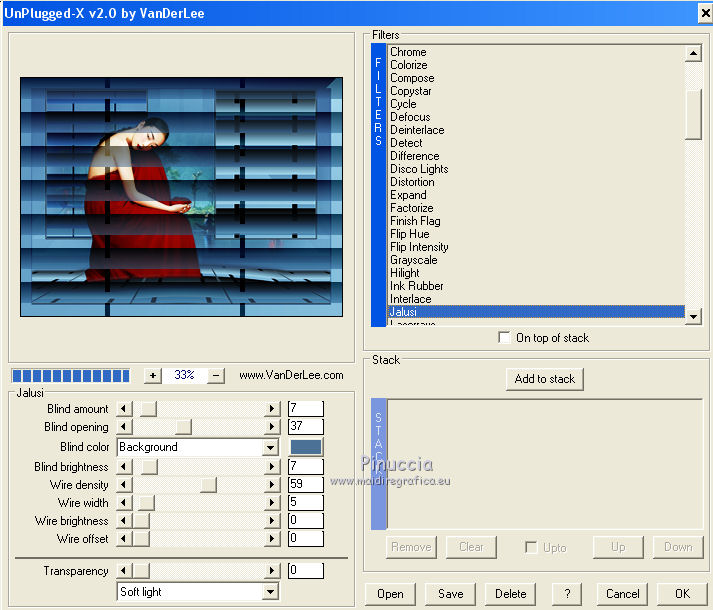Click Save preset button

[x=451, y=594]
